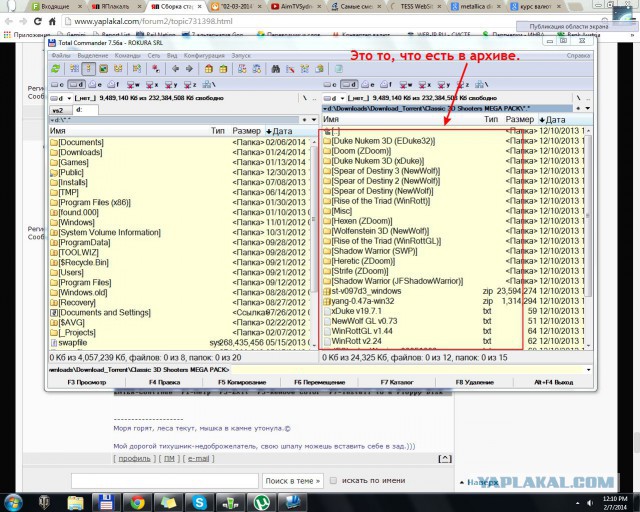This screenshot has width=640, height=512.
Task: Open the Справка menu
Action: coord(578,56)
